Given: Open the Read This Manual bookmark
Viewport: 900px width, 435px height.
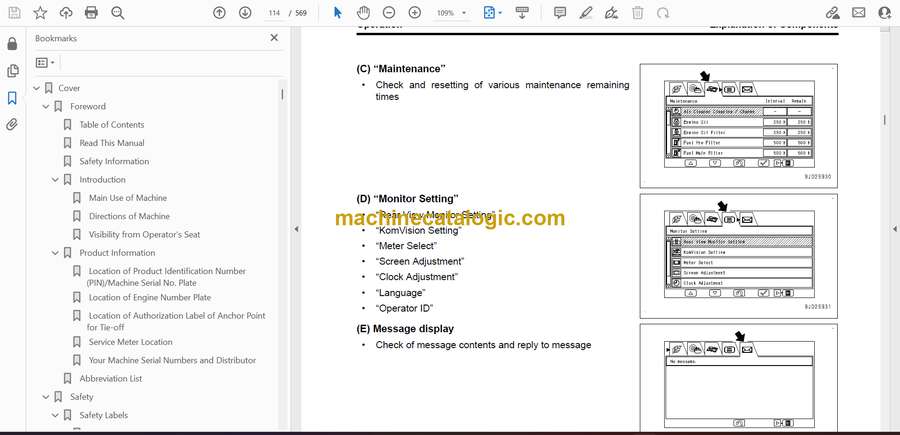Looking at the screenshot, I should tap(112, 143).
